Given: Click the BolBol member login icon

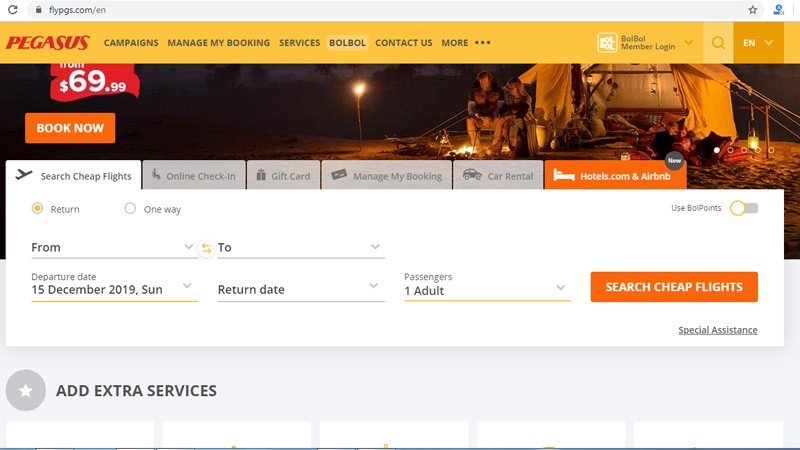Looking at the screenshot, I should point(607,43).
